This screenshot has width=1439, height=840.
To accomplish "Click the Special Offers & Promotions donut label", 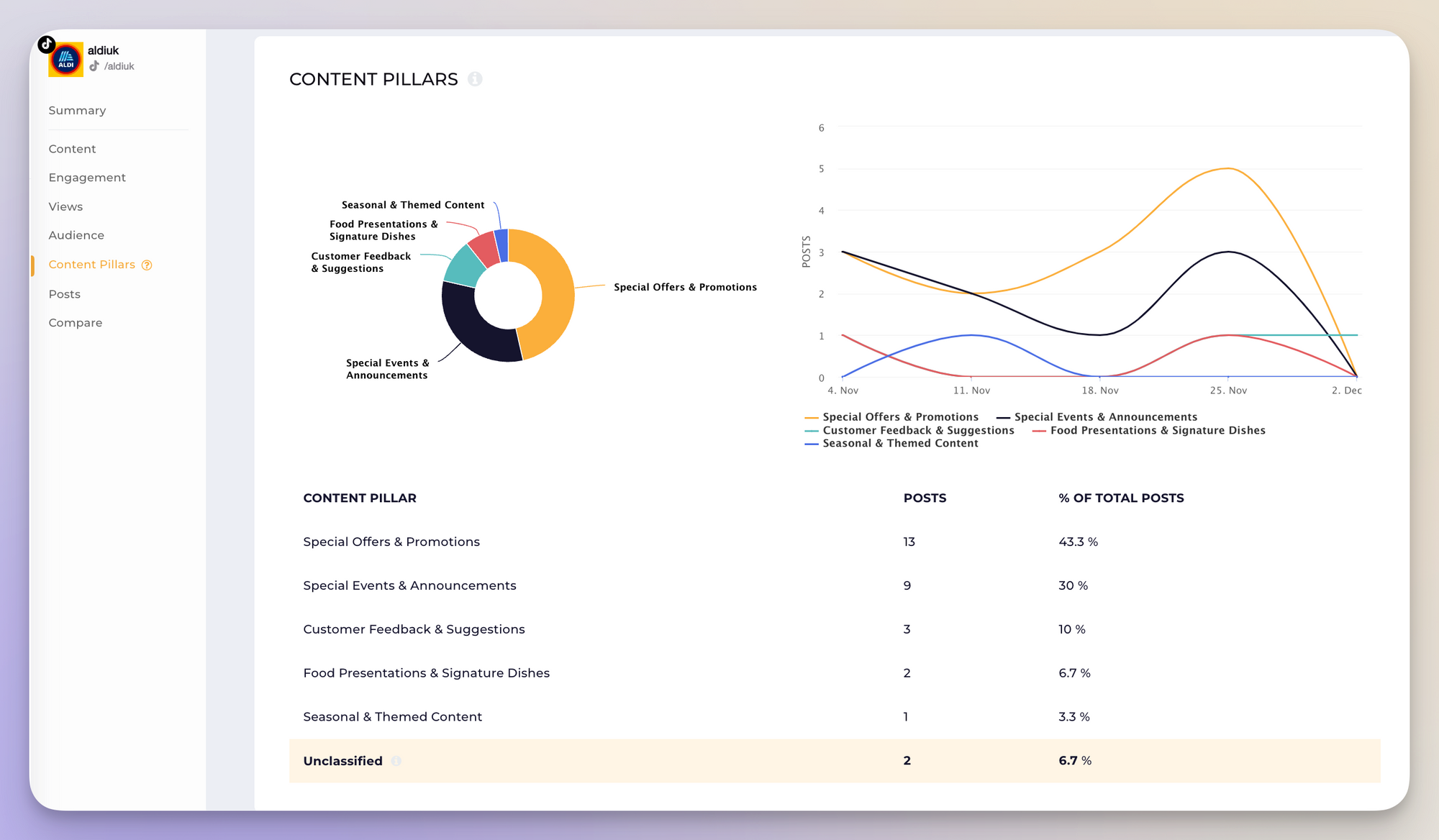I will pyautogui.click(x=685, y=287).
